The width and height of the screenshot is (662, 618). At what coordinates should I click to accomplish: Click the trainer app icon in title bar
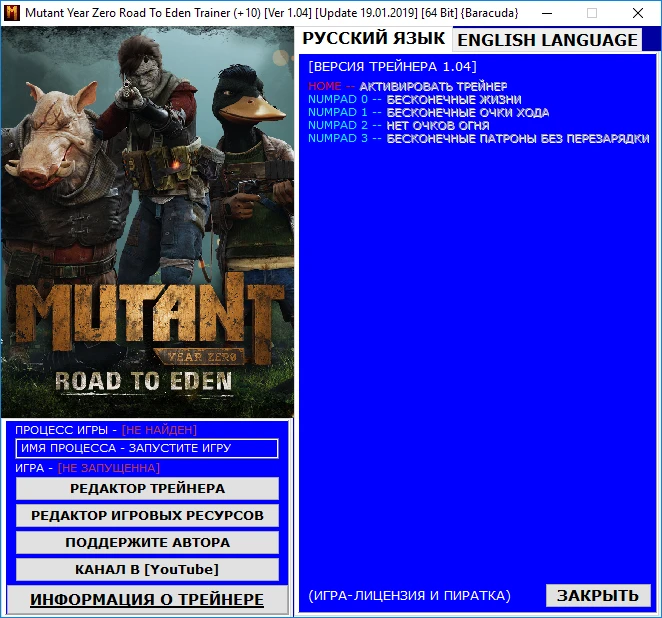click(x=12, y=13)
